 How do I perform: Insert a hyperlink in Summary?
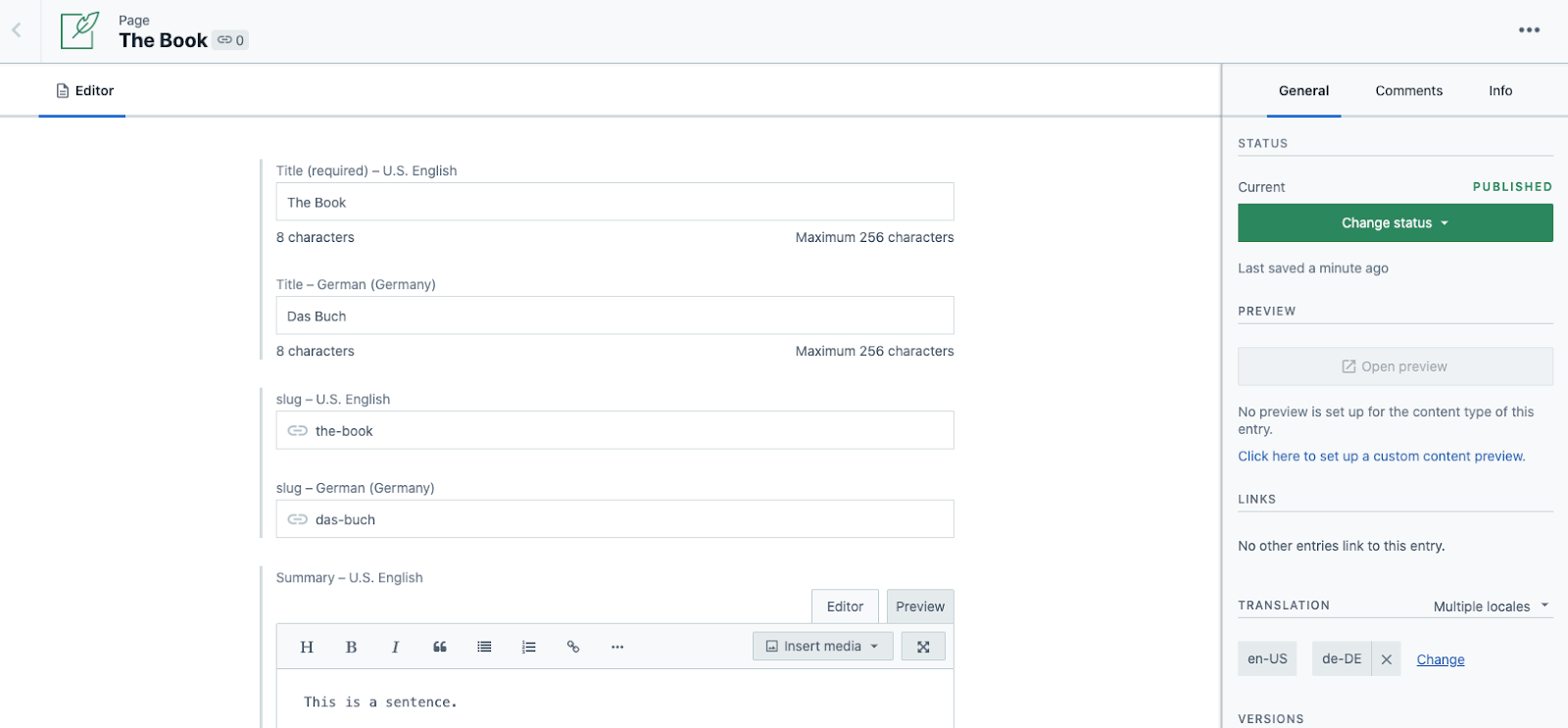click(573, 647)
